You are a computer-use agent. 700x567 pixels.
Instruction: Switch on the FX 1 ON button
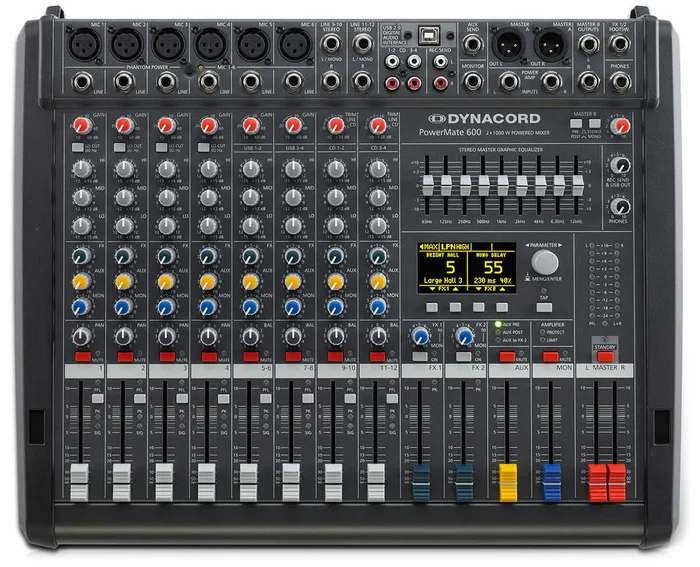(x=420, y=357)
